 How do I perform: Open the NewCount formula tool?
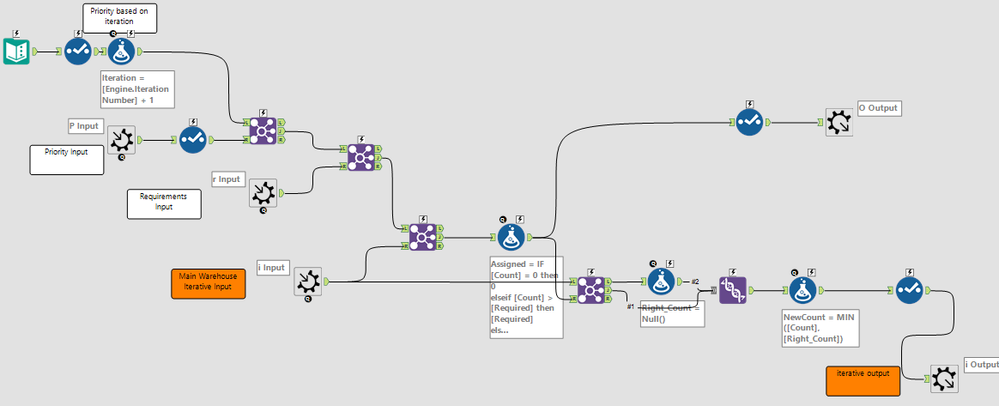pyautogui.click(x=803, y=290)
